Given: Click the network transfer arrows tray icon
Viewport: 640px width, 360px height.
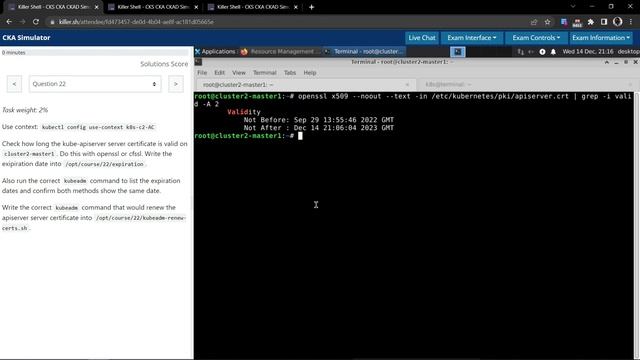Looking at the screenshot, I should pos(520,52).
